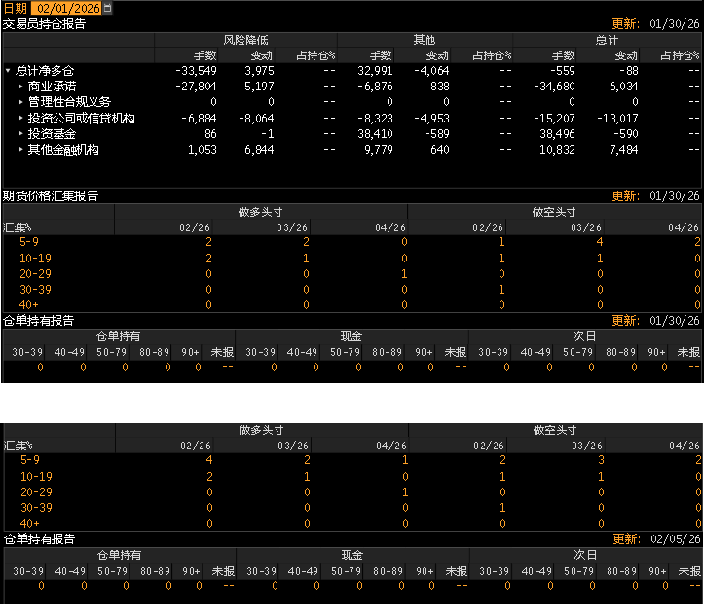Select the -33,549 value in 总计净多仓 row
Viewport: 704px width, 604px height.
coord(195,71)
